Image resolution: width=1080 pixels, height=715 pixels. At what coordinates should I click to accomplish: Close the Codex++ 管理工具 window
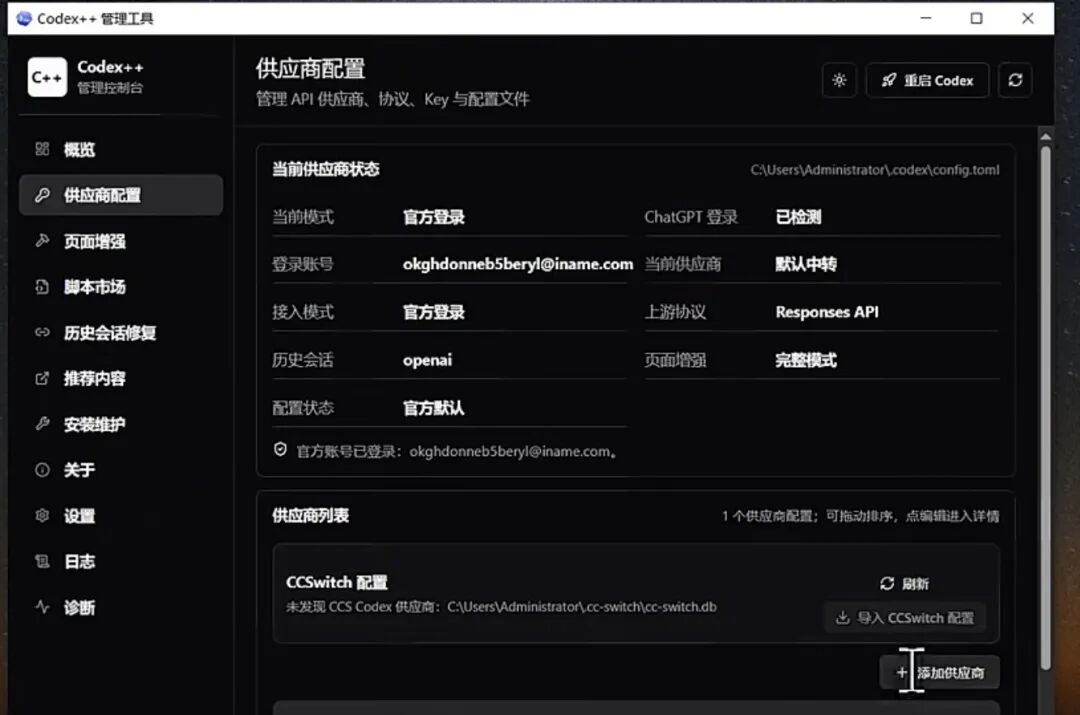[1028, 19]
